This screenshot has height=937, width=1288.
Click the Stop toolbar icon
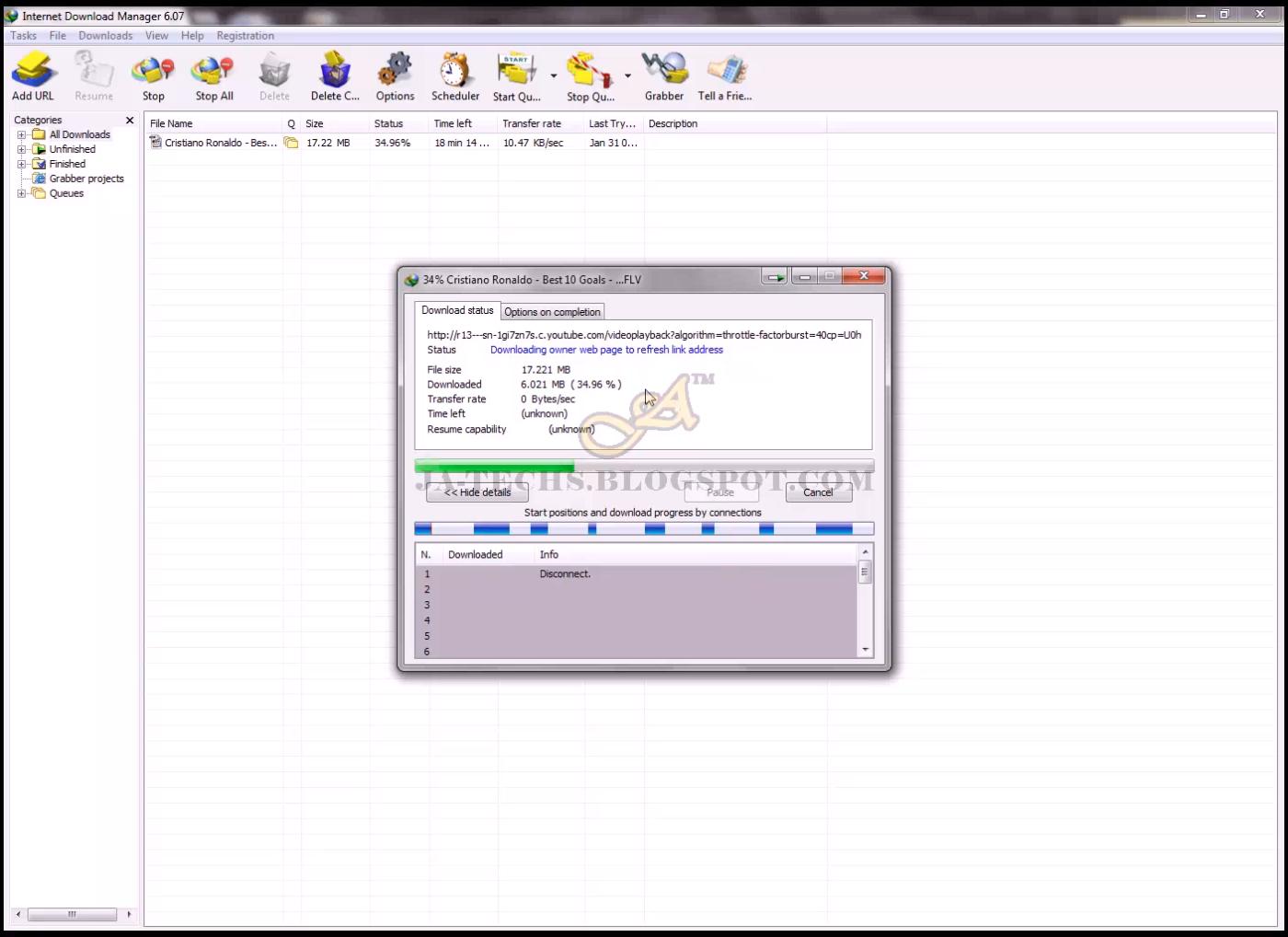click(x=153, y=70)
